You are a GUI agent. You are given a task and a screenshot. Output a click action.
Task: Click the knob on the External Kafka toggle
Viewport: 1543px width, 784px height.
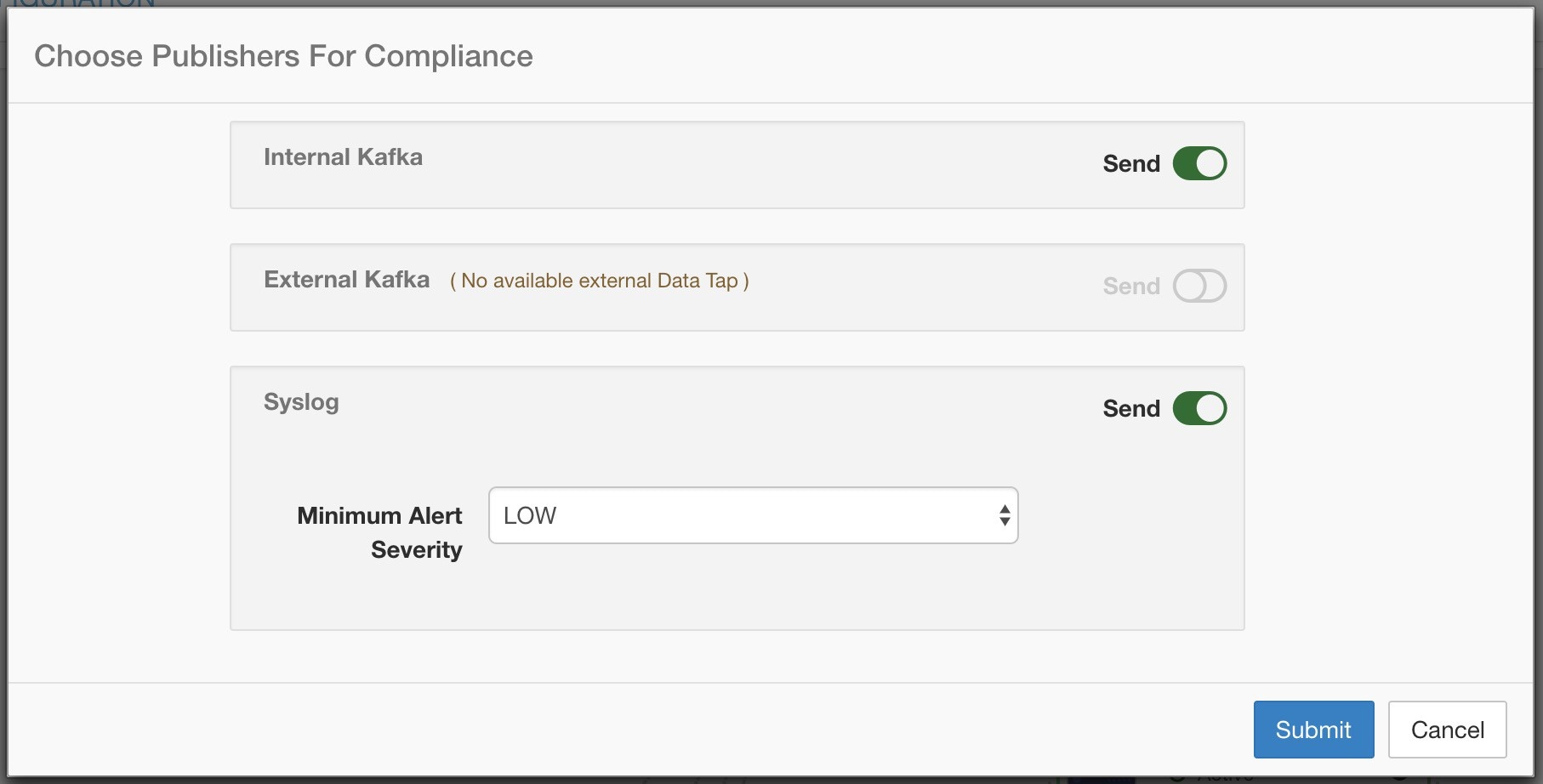coord(1190,286)
